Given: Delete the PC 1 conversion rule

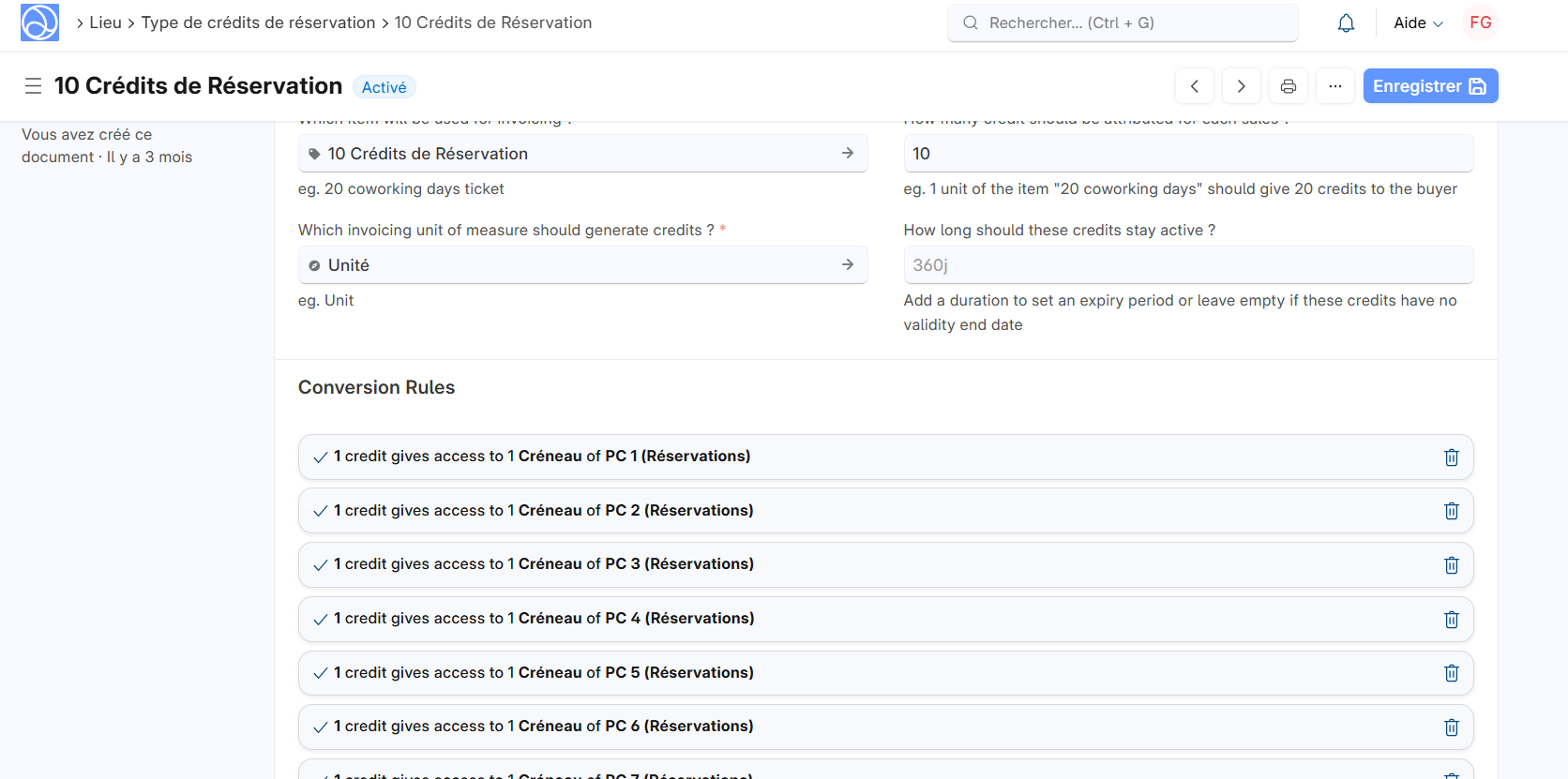Looking at the screenshot, I should pyautogui.click(x=1451, y=457).
